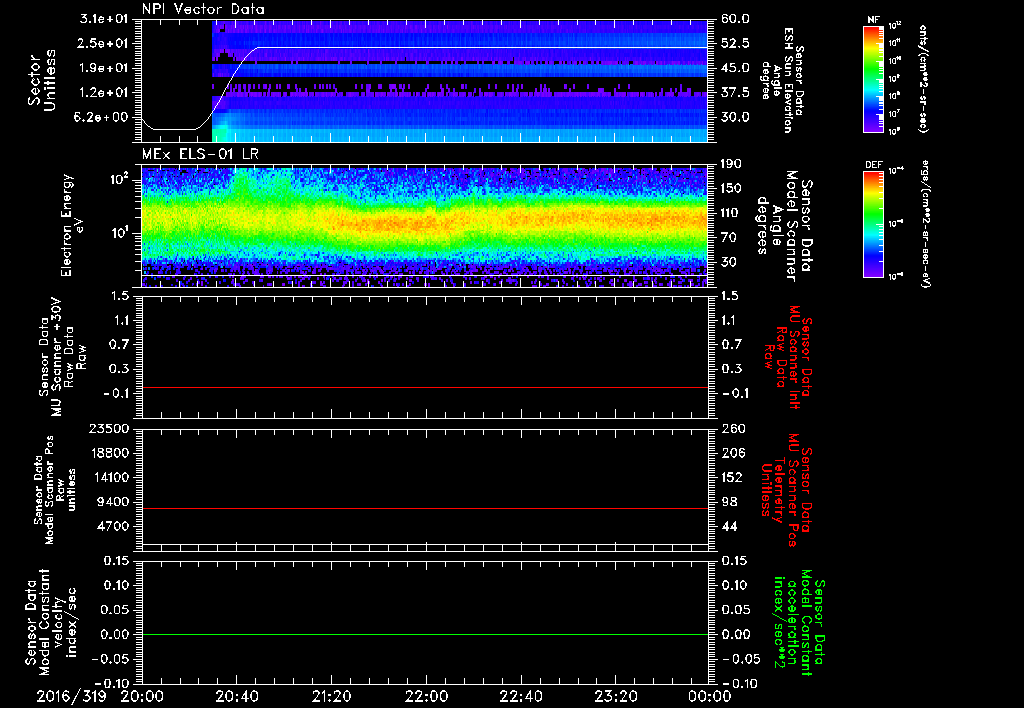Click the green zero line in velocity panel
1024x708 pixels.
pos(425,635)
